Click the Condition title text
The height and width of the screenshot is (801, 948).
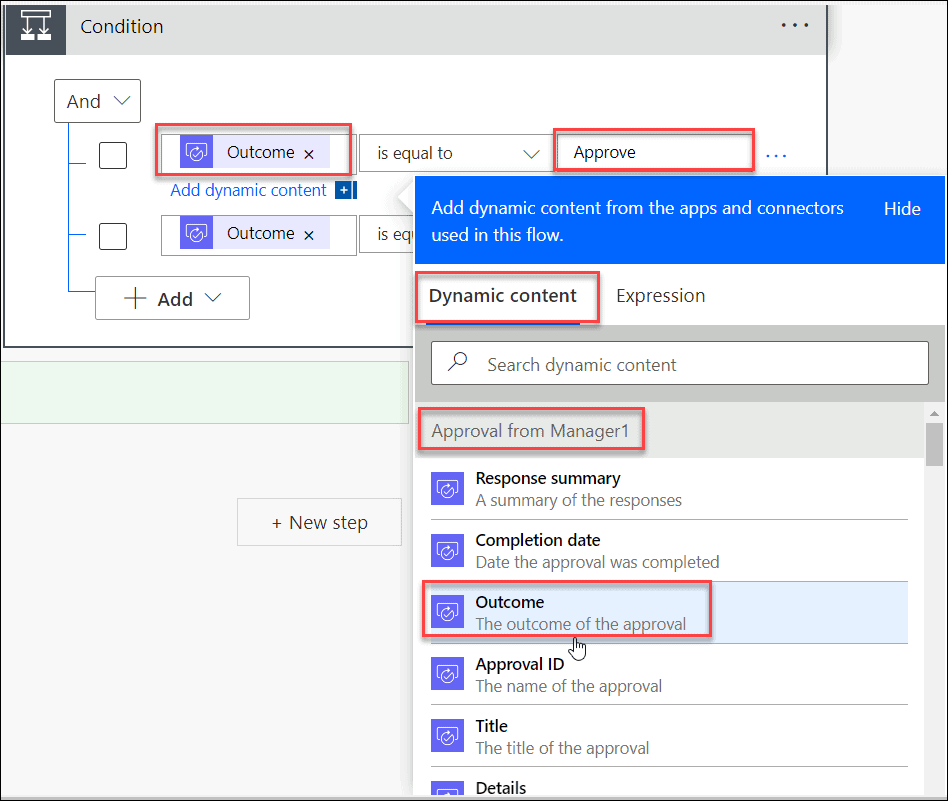[122, 27]
